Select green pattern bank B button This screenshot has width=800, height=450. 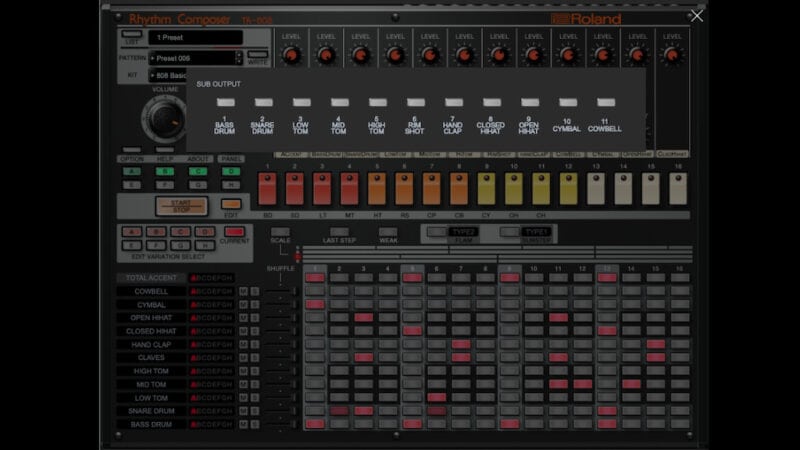[165, 171]
